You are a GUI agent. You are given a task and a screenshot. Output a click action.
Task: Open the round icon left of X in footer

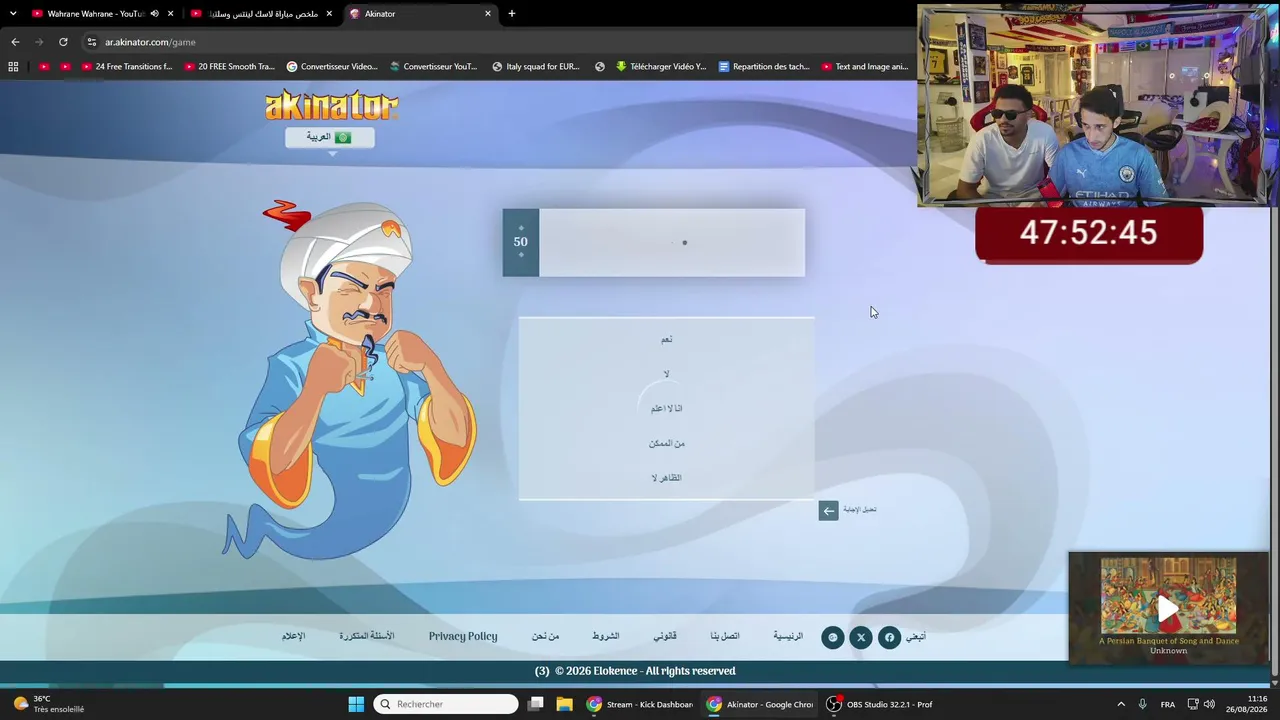point(833,637)
